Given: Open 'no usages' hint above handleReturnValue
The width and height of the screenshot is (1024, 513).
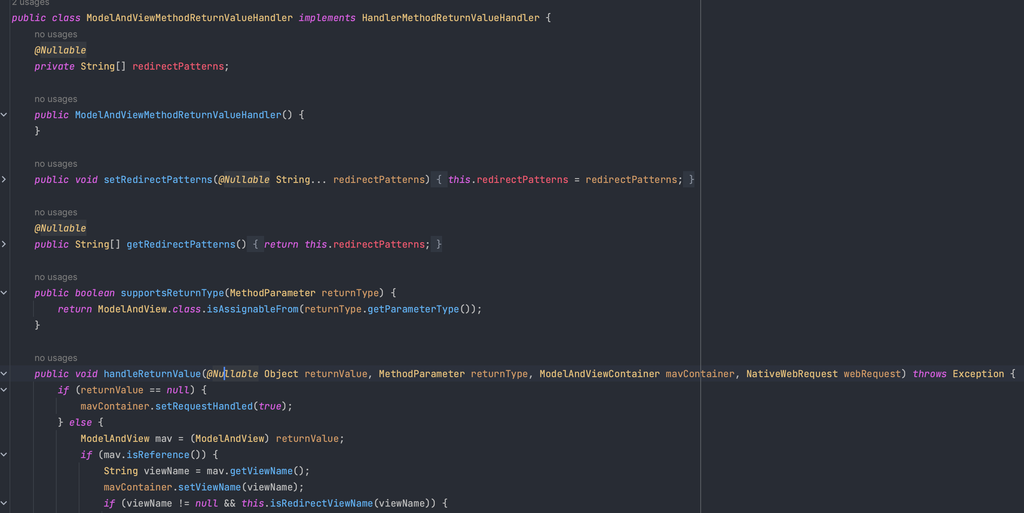Looking at the screenshot, I should [x=56, y=358].
